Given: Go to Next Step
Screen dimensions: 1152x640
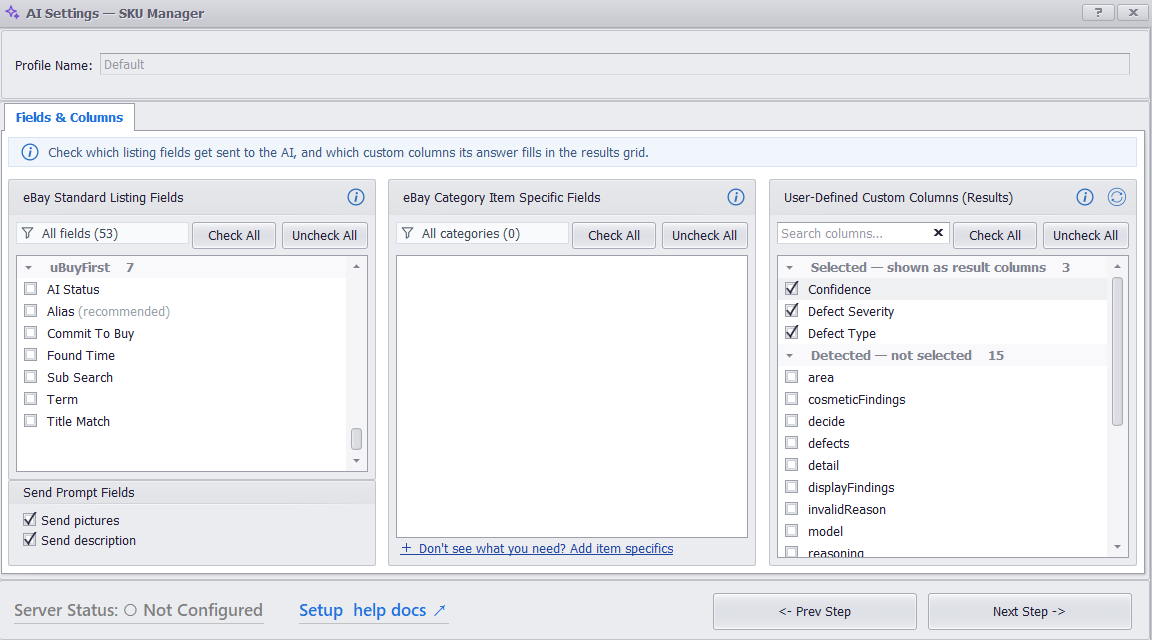Looking at the screenshot, I should 1029,611.
